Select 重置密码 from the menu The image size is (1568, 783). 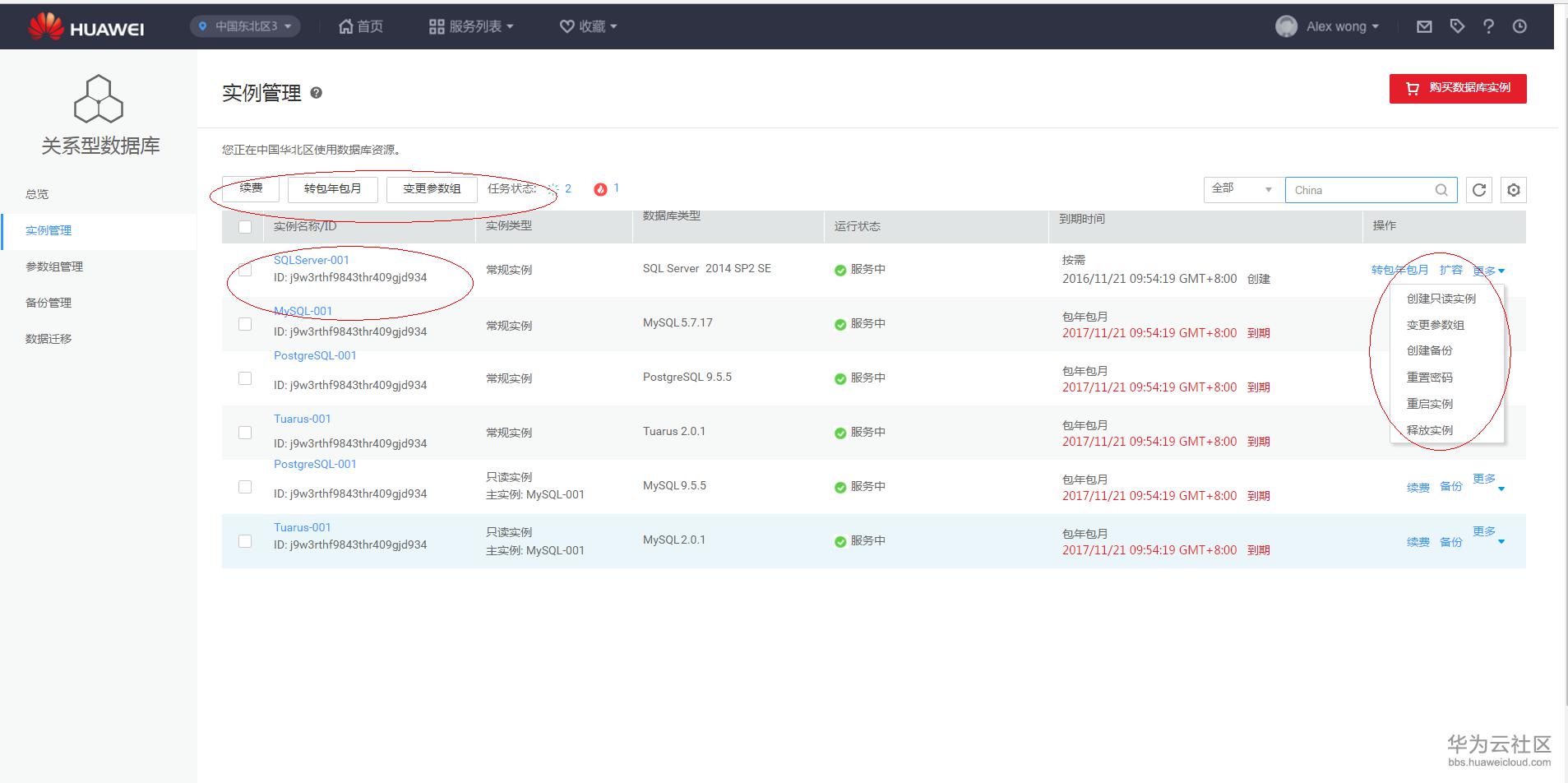pos(1430,378)
